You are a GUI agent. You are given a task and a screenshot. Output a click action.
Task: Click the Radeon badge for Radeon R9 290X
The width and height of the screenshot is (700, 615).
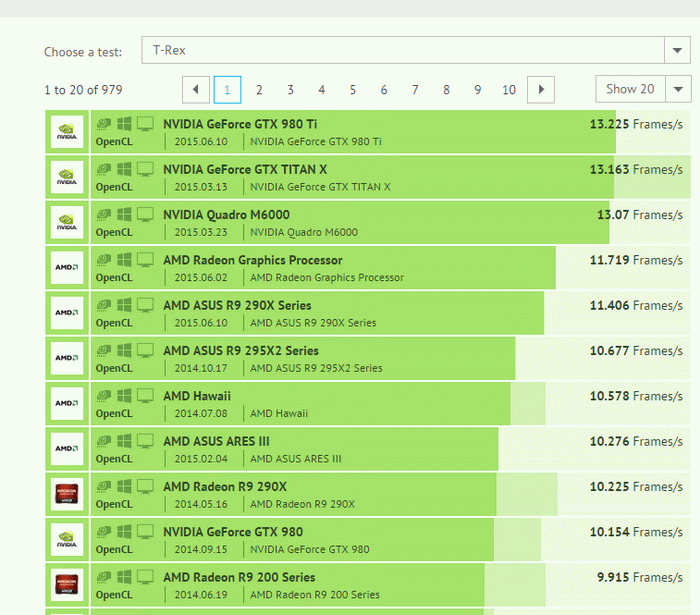pyautogui.click(x=67, y=494)
